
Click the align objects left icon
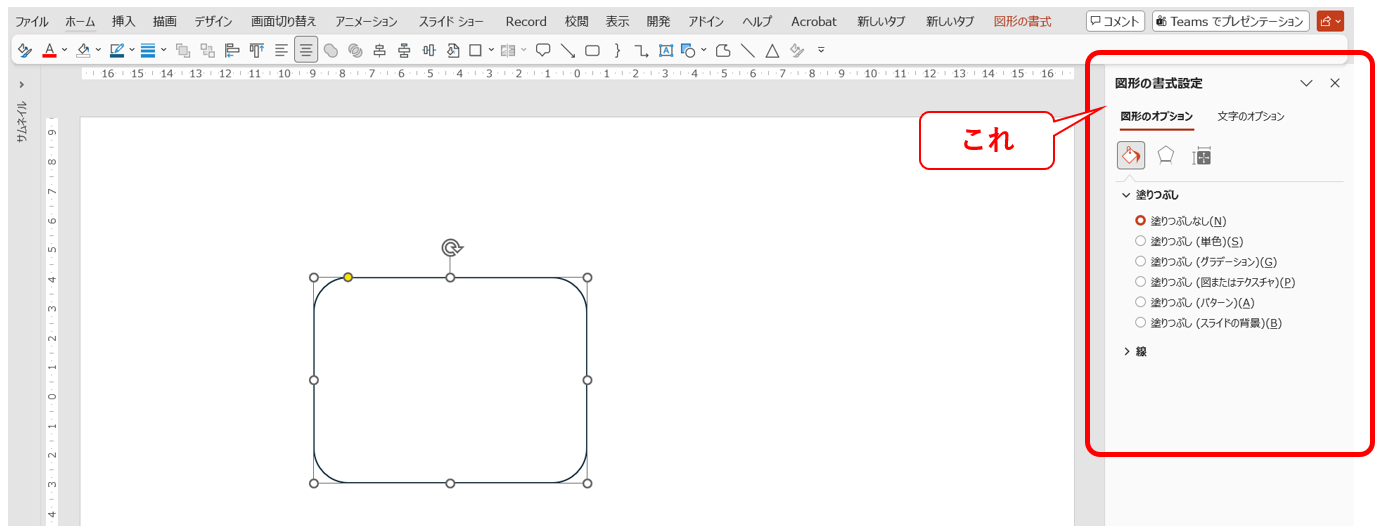point(232,50)
